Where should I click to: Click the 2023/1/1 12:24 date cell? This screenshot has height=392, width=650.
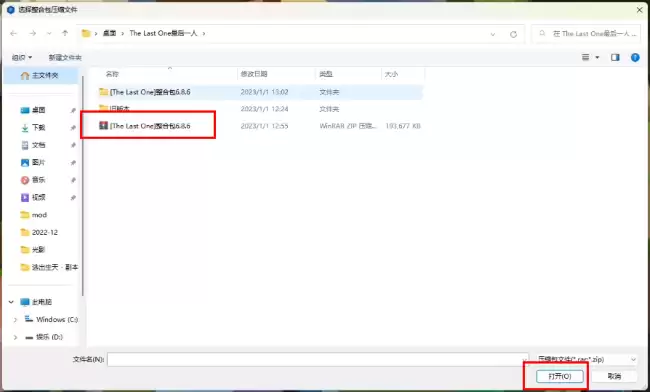pyautogui.click(x=264, y=109)
